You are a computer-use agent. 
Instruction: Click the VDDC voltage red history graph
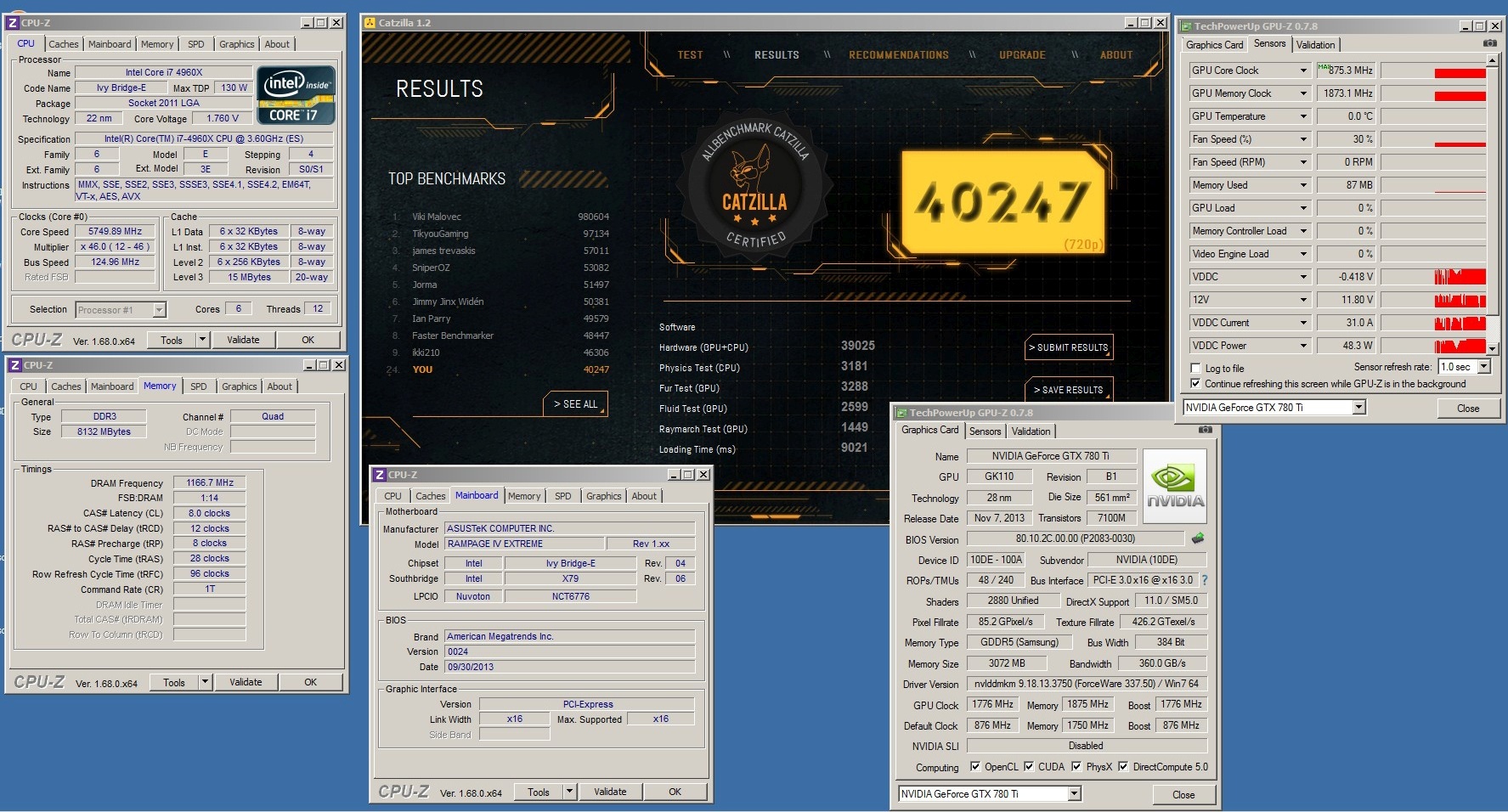(1433, 277)
